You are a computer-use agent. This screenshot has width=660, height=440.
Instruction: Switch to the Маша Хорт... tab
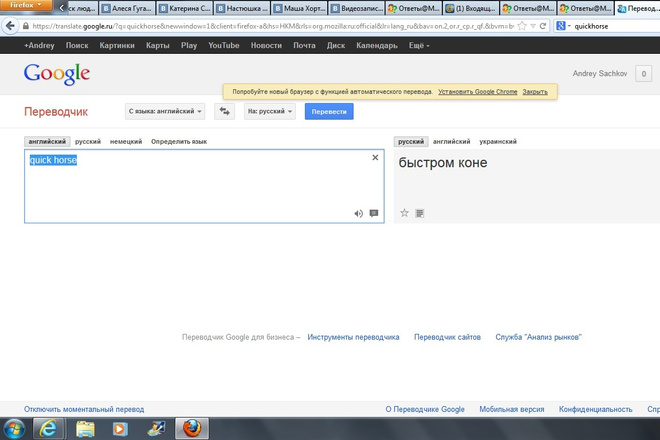pos(299,8)
